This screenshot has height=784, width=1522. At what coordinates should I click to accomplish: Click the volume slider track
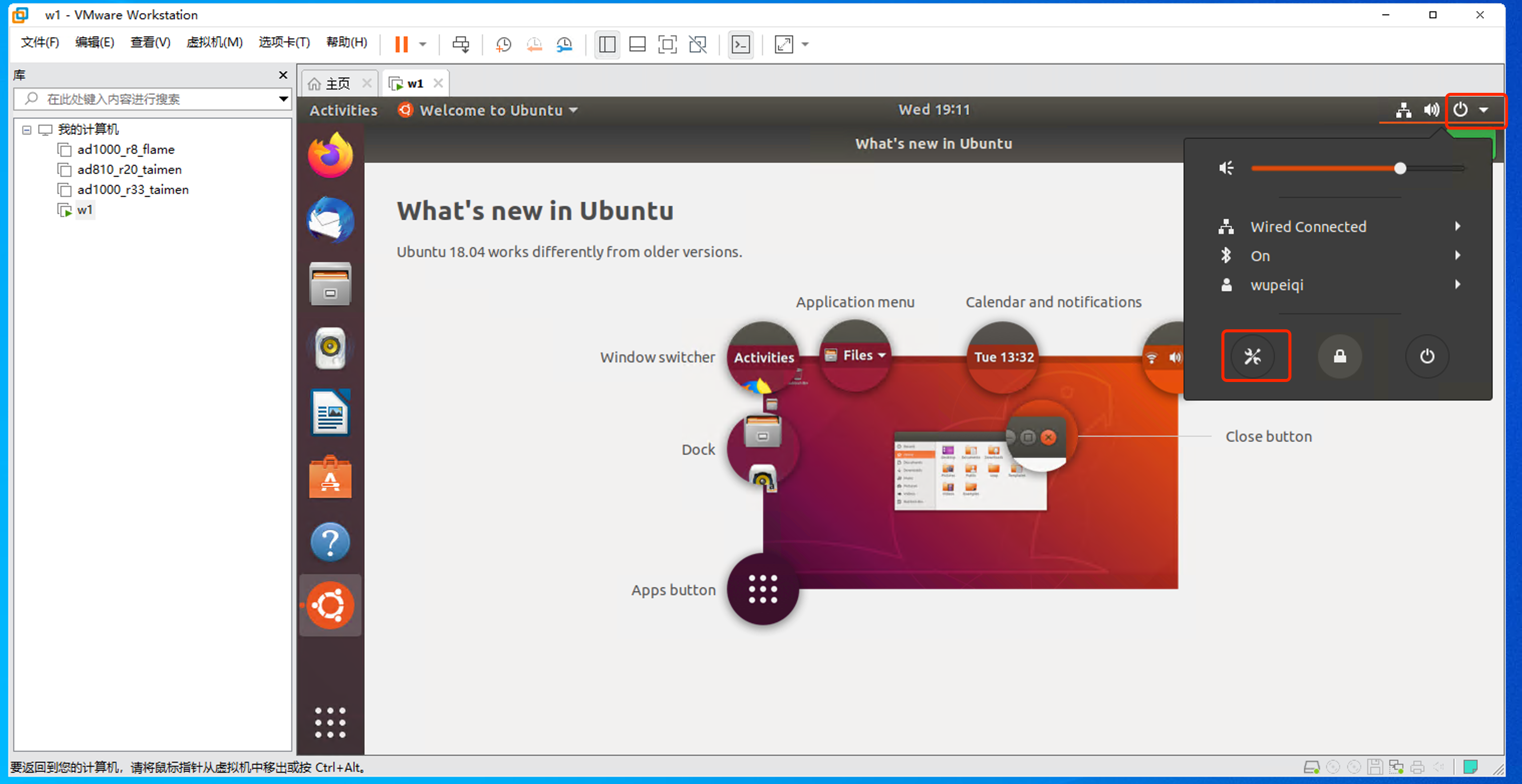pos(1324,168)
